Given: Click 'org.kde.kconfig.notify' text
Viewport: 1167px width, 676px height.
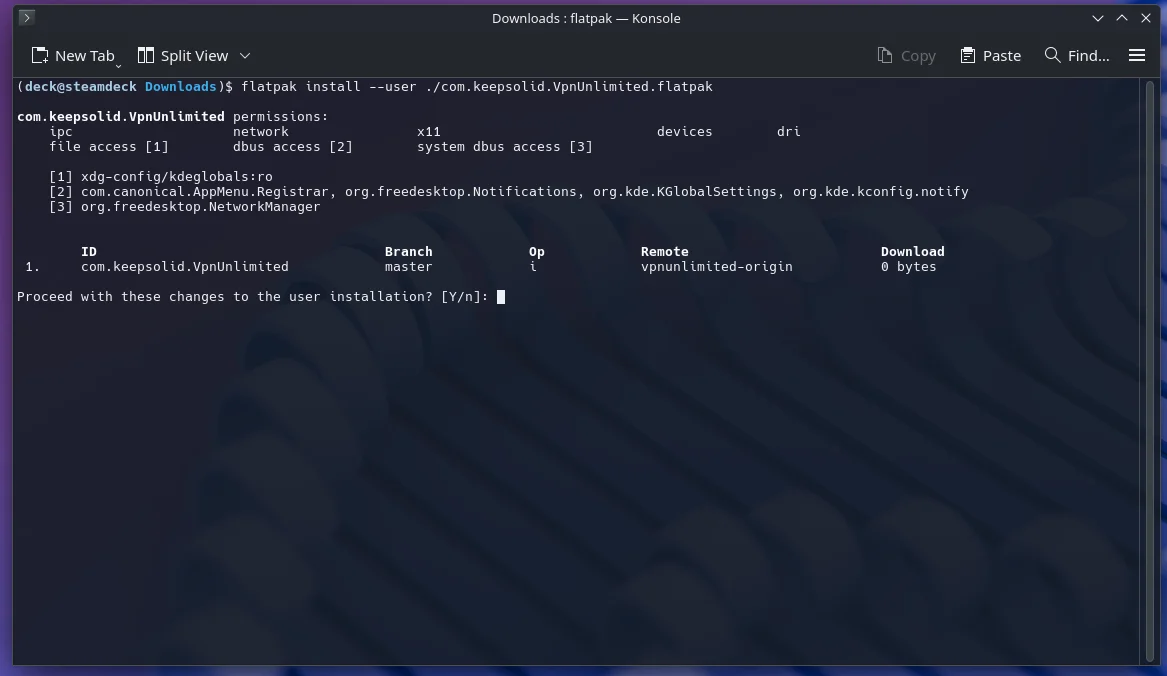Looking at the screenshot, I should [880, 191].
